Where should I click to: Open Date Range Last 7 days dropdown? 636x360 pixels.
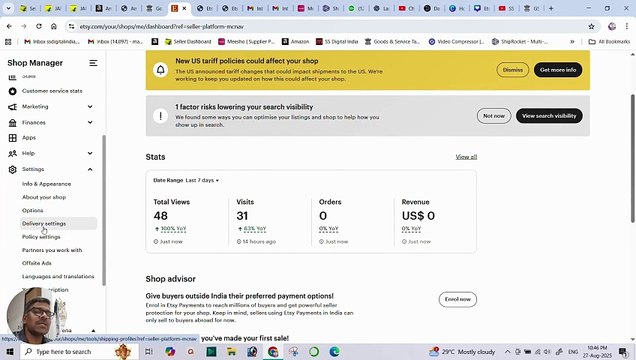pos(186,180)
